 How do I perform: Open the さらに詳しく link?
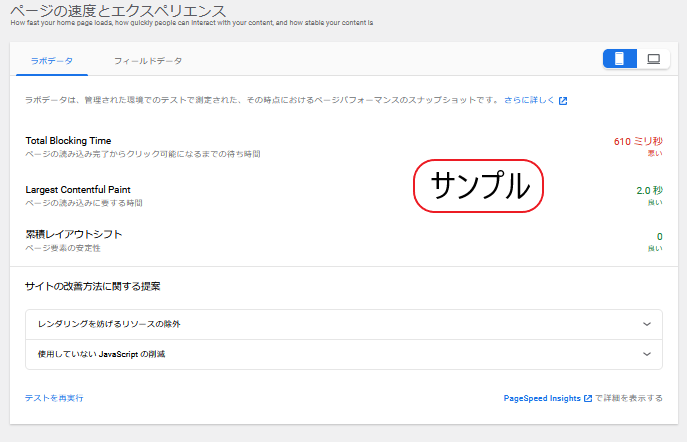tap(529, 101)
